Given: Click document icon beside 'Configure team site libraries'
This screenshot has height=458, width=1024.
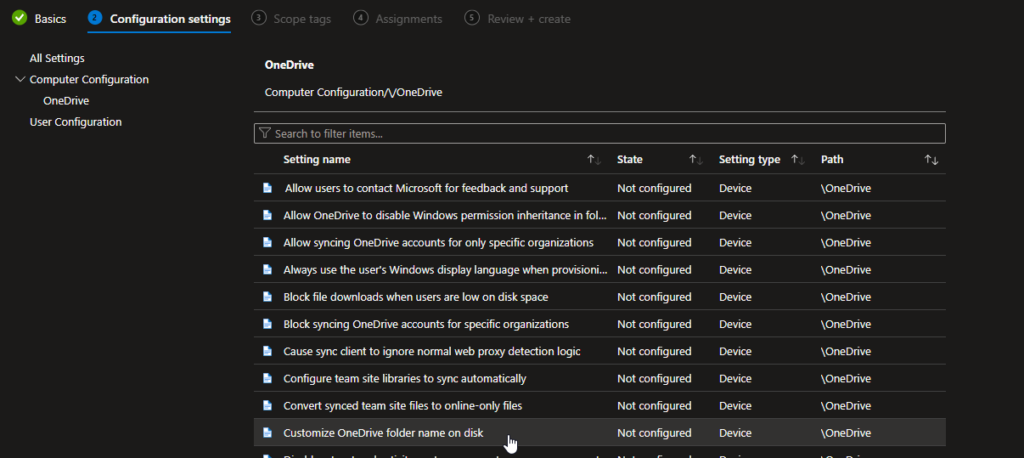Looking at the screenshot, I should pos(267,379).
